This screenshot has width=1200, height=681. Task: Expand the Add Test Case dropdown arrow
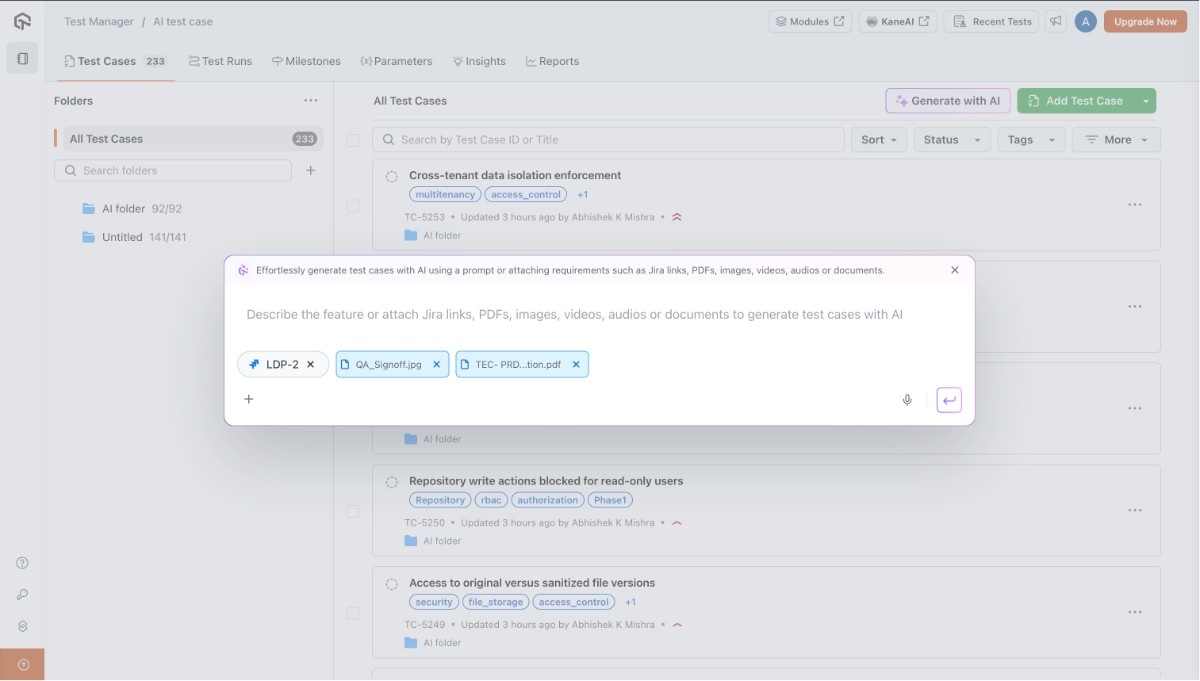[1146, 101]
